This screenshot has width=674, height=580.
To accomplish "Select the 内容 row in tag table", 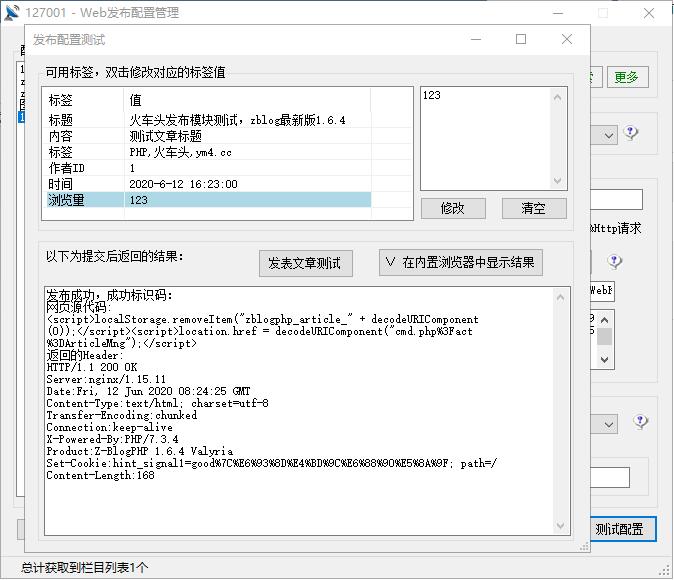I will pos(206,136).
